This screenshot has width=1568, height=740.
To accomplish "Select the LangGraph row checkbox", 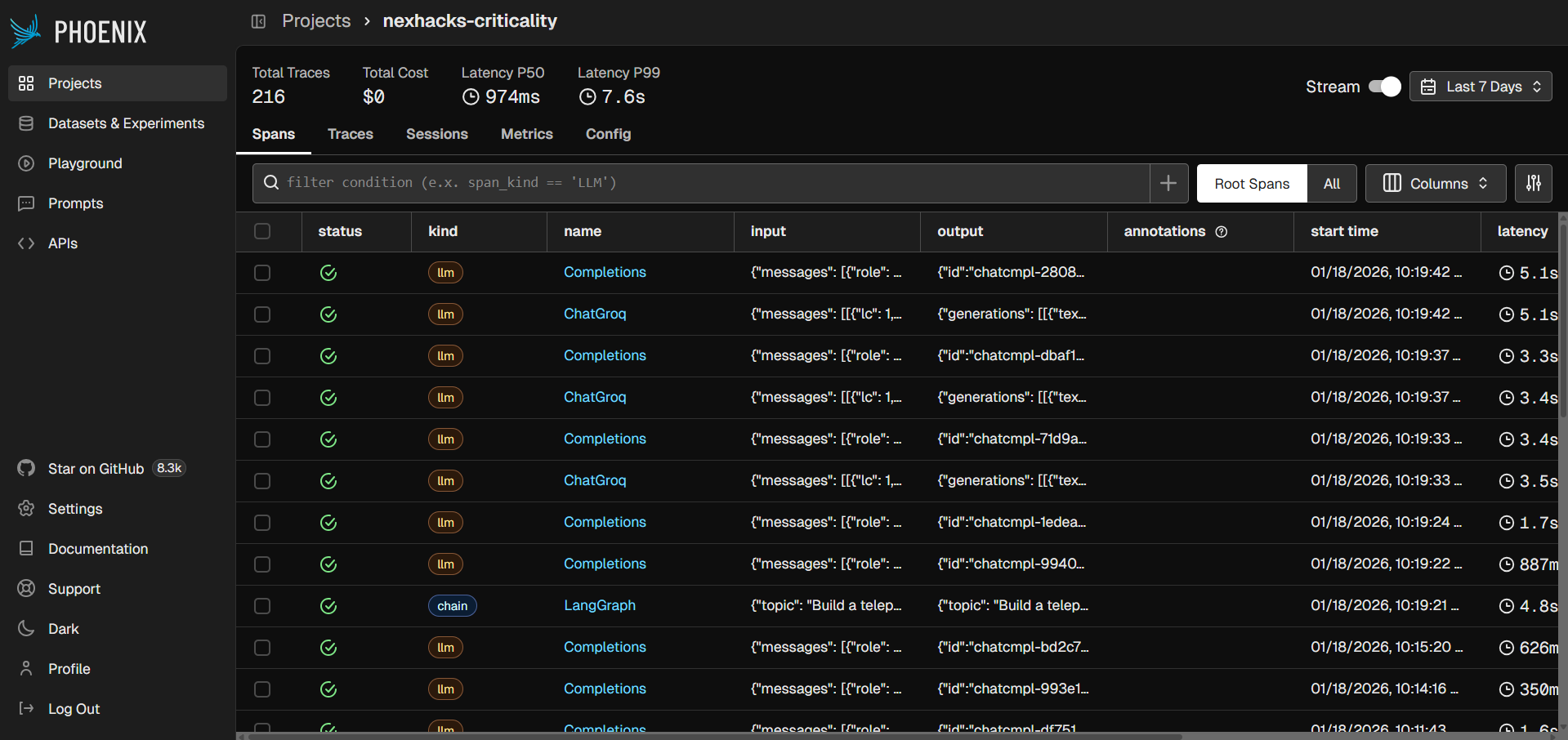I will (262, 606).
